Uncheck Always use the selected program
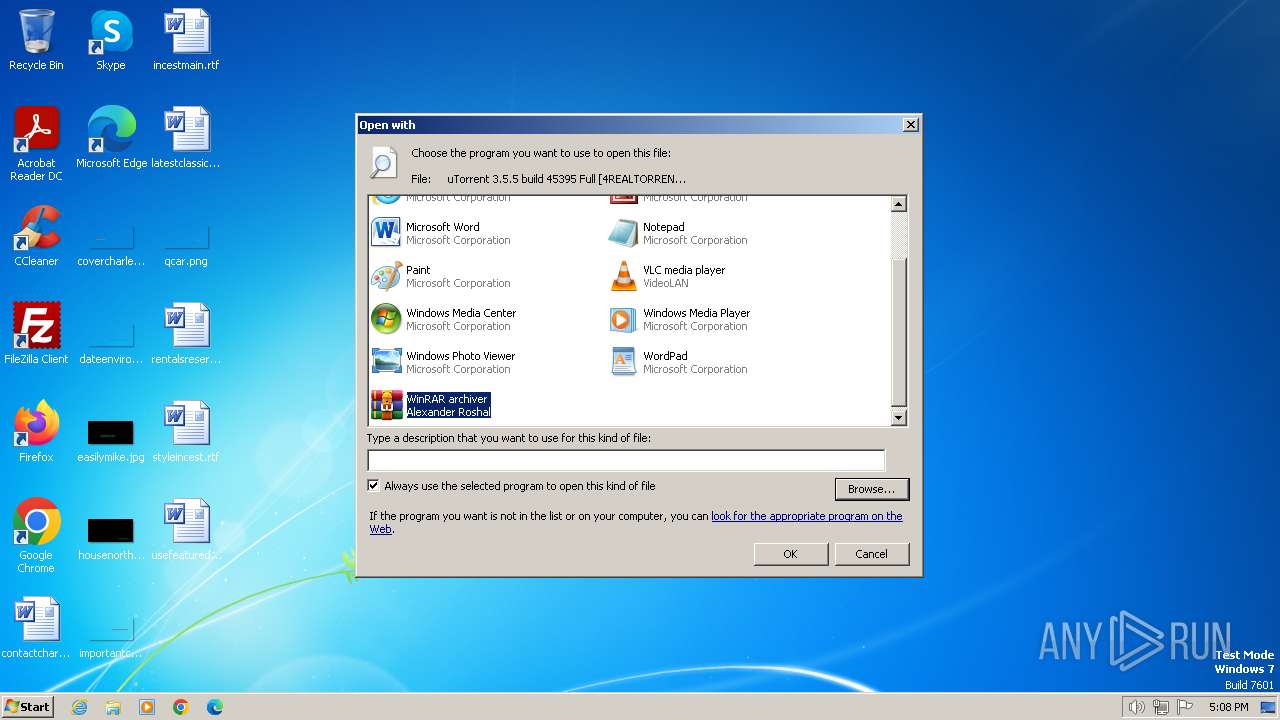 [374, 486]
